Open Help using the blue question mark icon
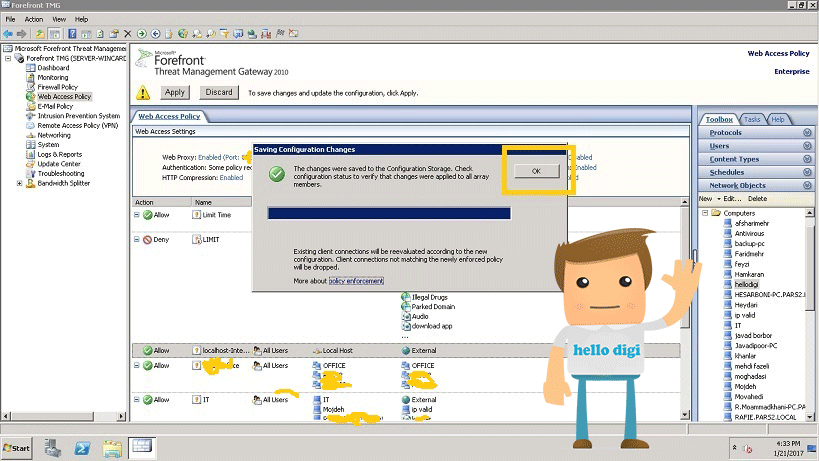The width and height of the screenshot is (819, 461). (x=72, y=34)
